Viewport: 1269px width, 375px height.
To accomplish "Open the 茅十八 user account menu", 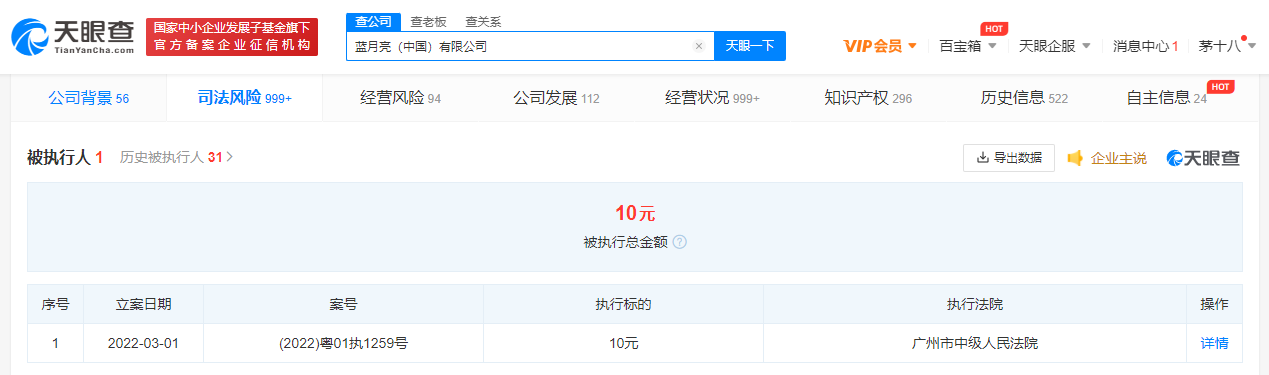I will [1225, 46].
